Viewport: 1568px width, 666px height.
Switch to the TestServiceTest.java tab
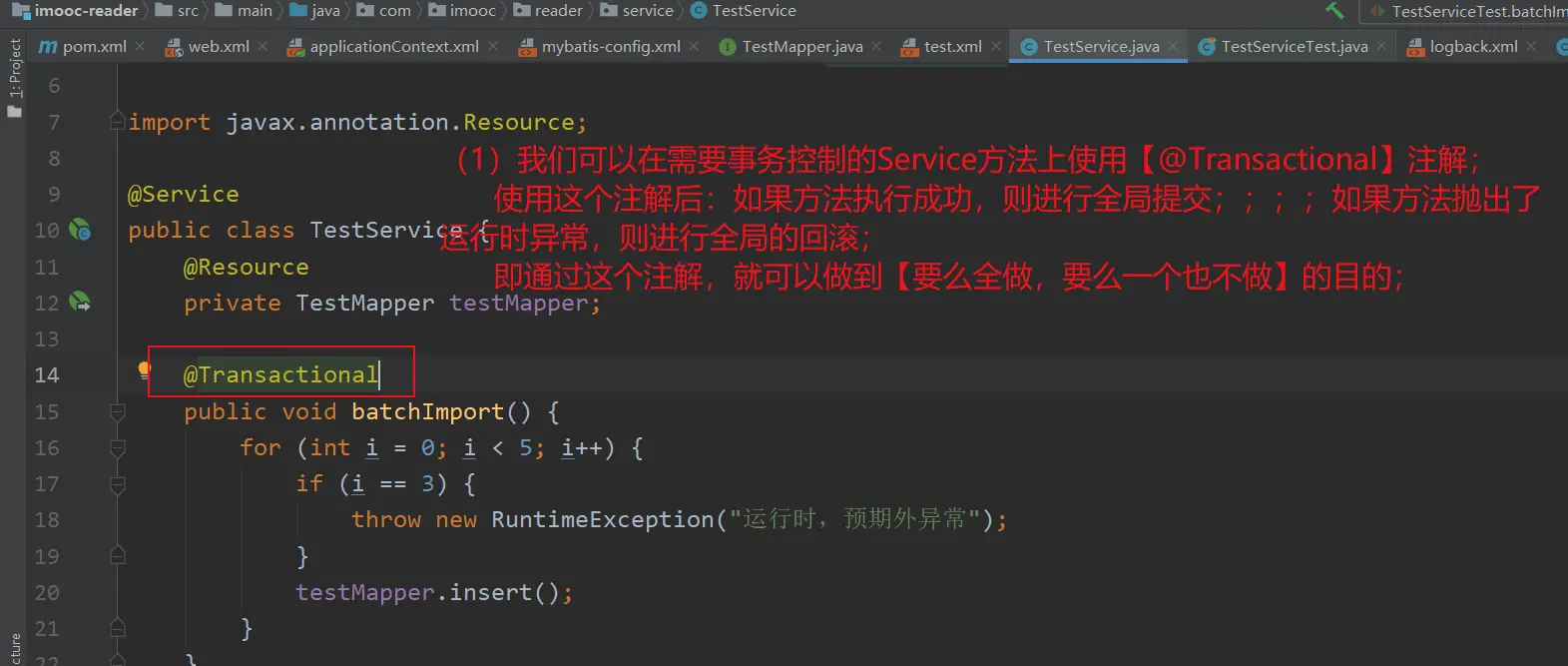(1294, 47)
